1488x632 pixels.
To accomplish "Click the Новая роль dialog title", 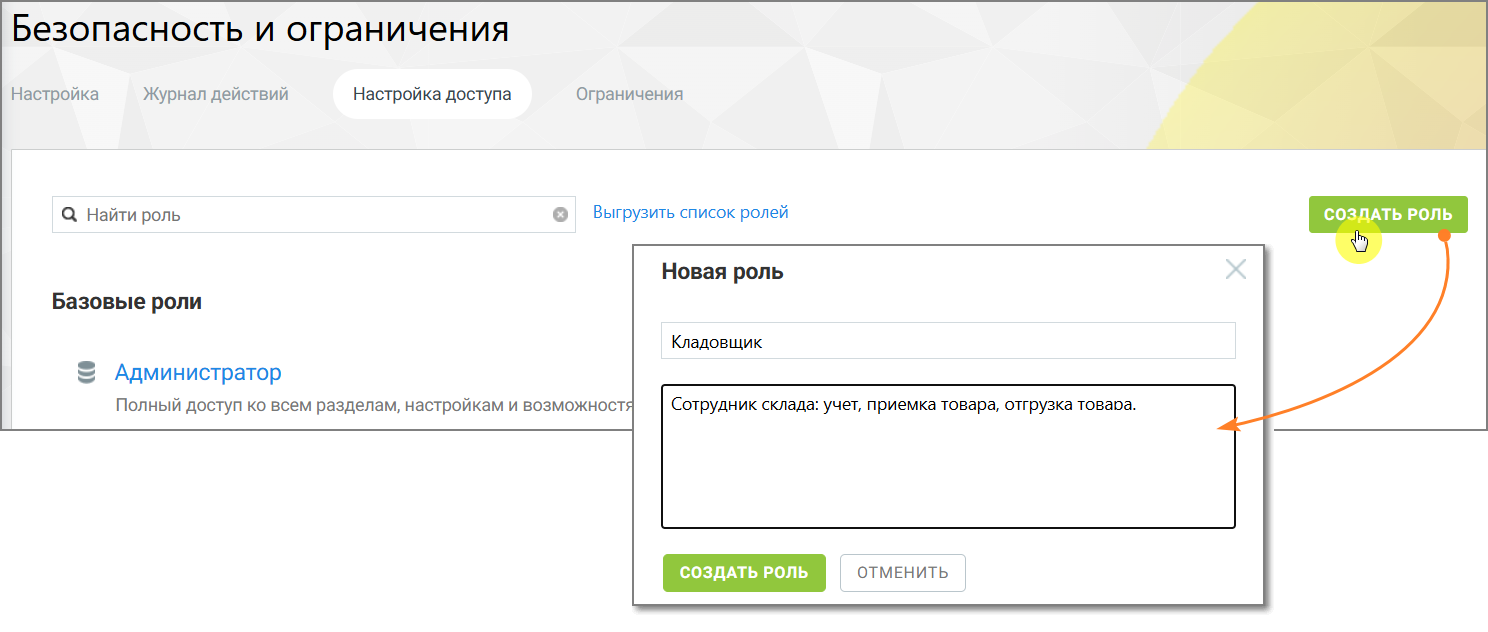I will [x=723, y=272].
